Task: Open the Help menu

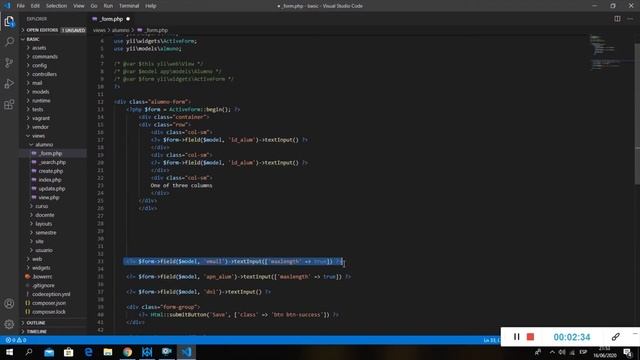Action: [x=151, y=6]
